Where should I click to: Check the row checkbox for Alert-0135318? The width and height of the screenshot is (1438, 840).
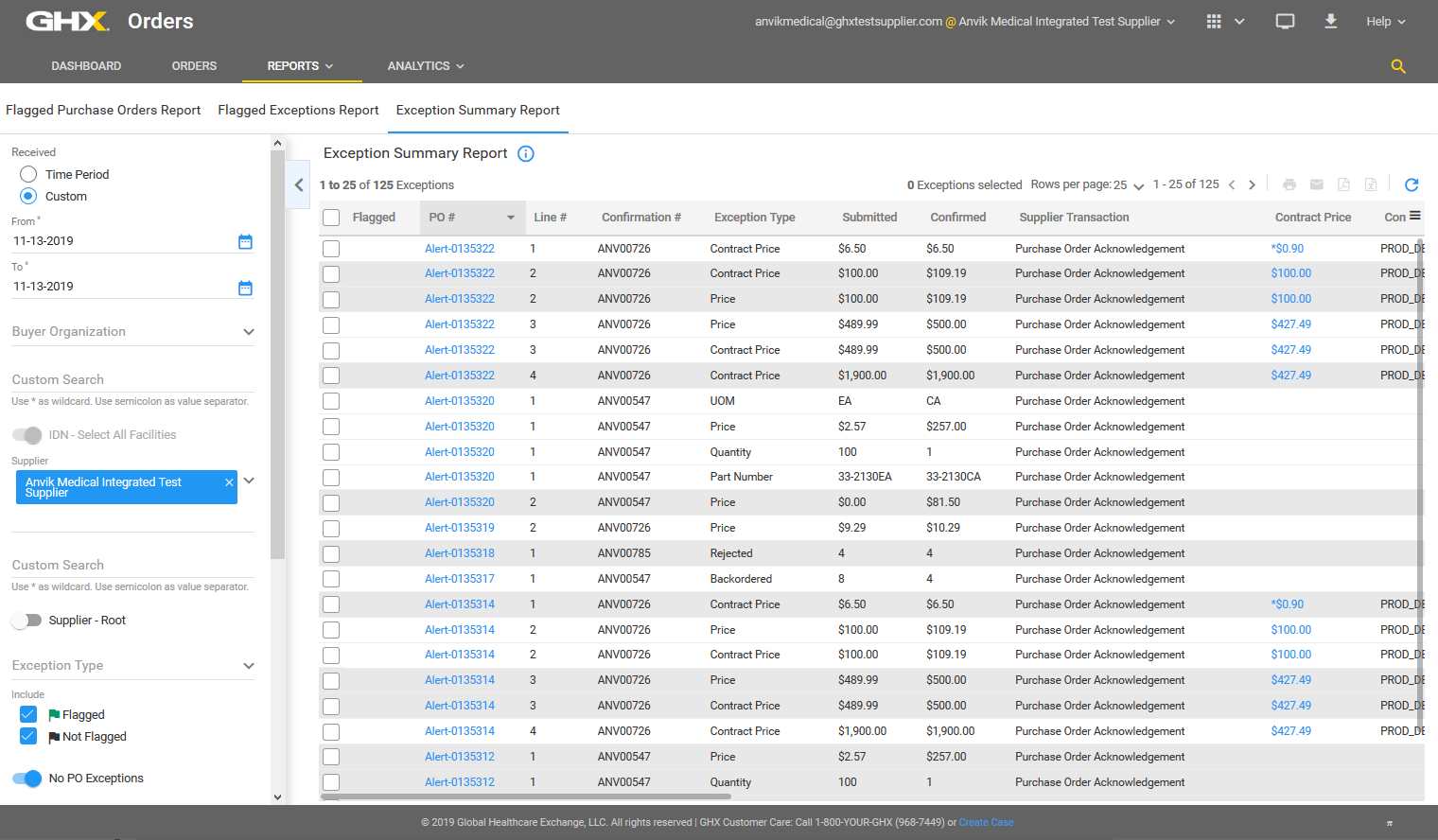(x=331, y=554)
